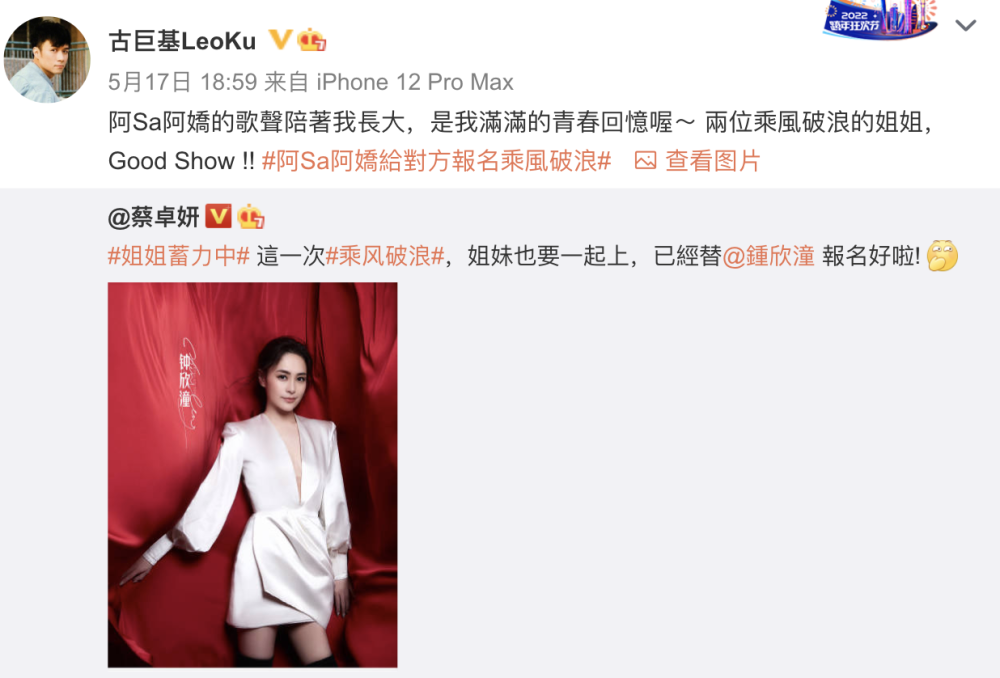Click the thinking emoji at repost end

click(x=942, y=256)
